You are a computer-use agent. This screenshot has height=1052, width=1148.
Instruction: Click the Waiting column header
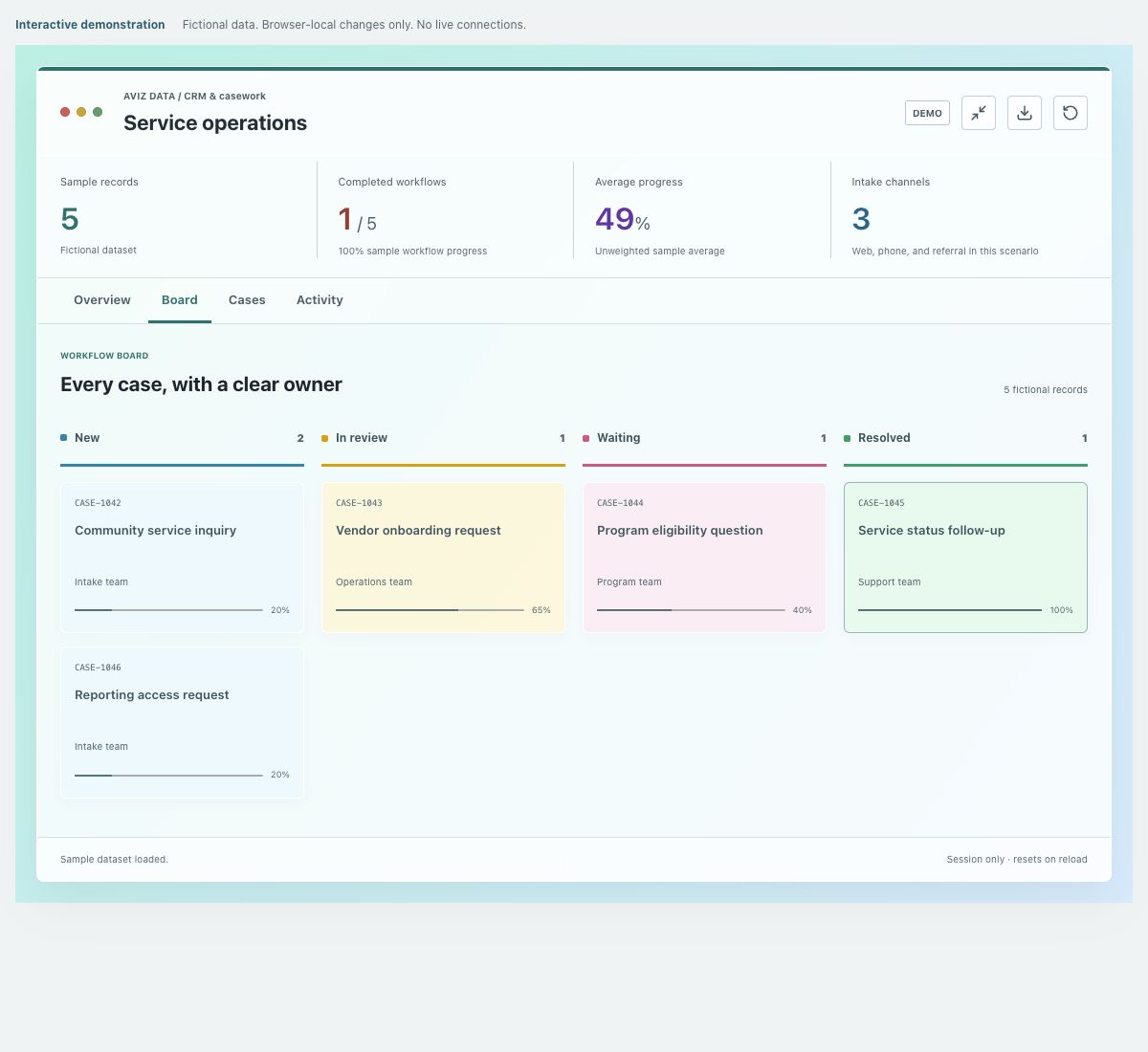(704, 438)
